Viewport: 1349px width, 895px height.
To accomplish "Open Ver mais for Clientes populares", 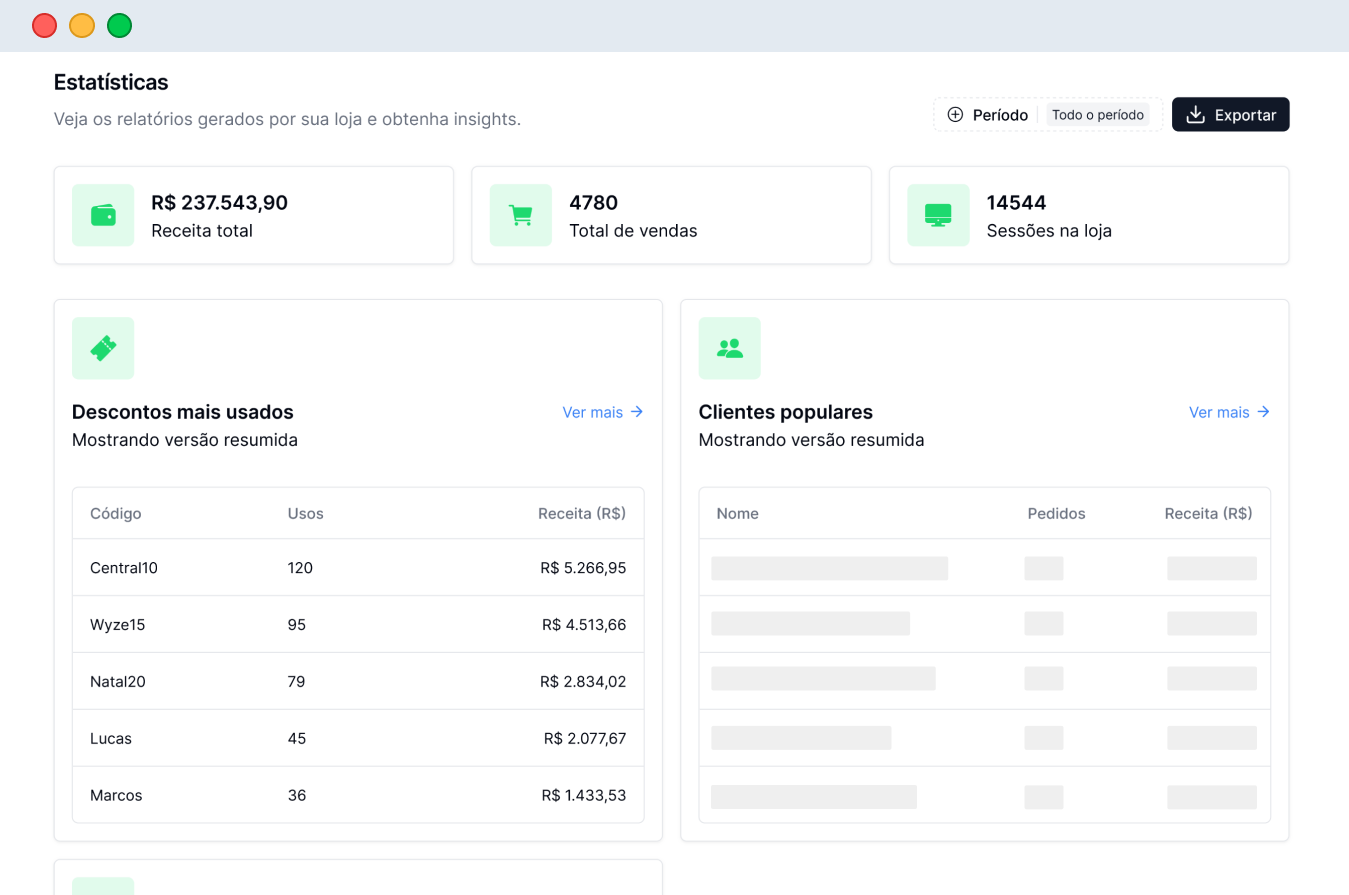I will tap(1230, 412).
